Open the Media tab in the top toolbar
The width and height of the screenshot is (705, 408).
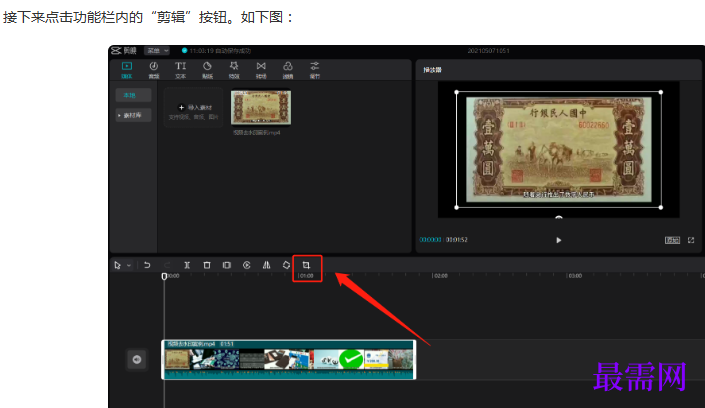pyautogui.click(x=127, y=70)
